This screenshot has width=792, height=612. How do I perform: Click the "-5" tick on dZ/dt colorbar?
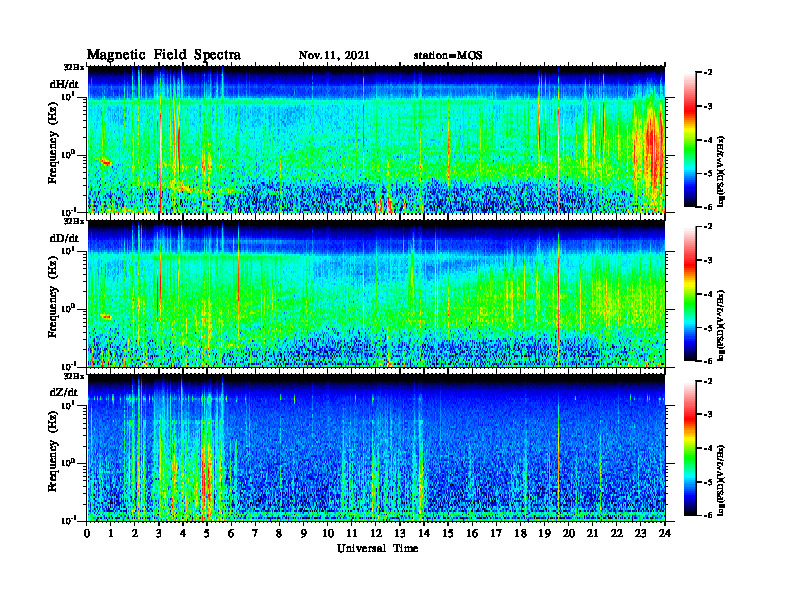pyautogui.click(x=707, y=482)
